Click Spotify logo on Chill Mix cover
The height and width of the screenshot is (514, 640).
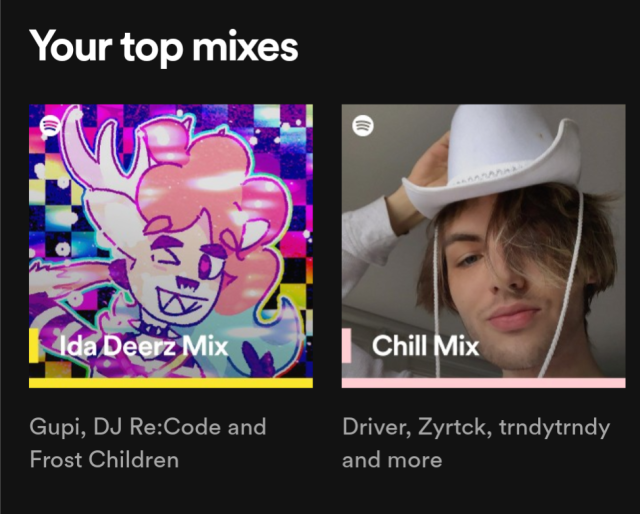pos(364,126)
